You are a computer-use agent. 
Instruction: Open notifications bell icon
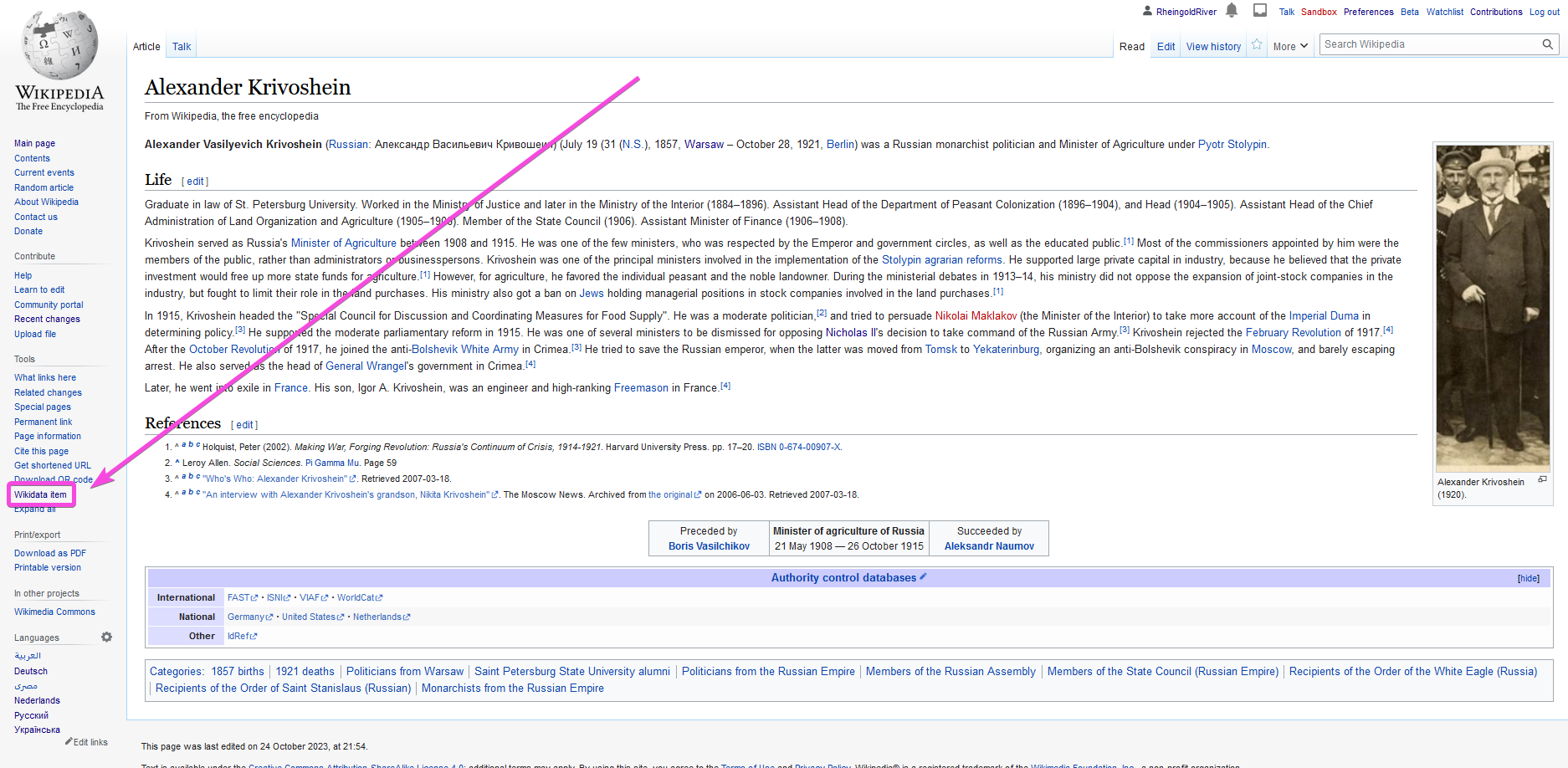click(1232, 10)
